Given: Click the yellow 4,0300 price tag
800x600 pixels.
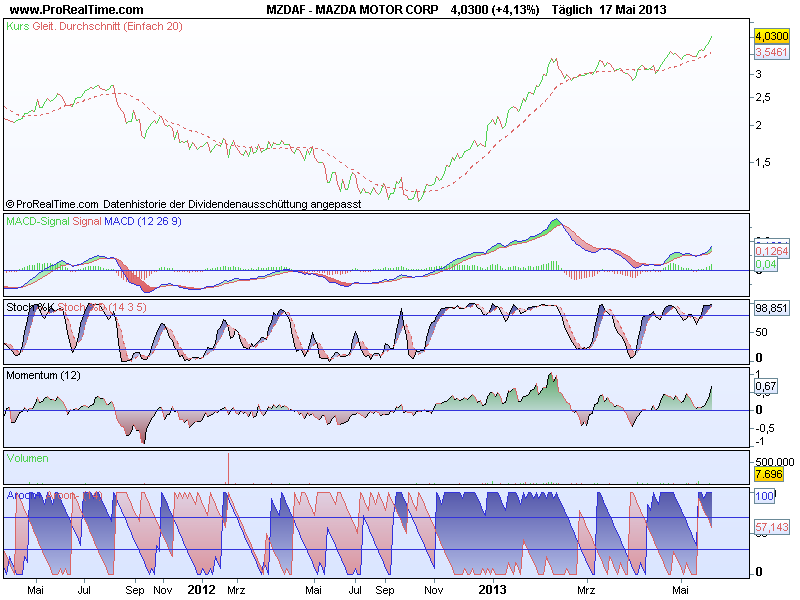Looking at the screenshot, I should (x=771, y=36).
